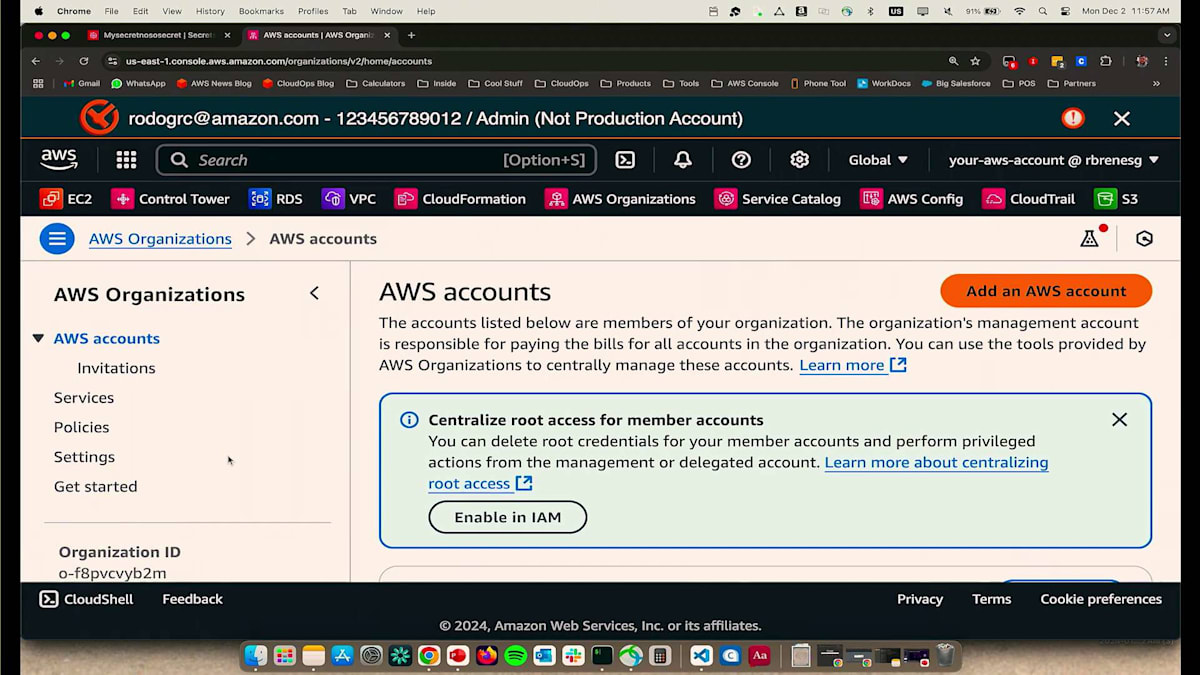
Task: Open CloudTrail shortcut
Action: coord(1029,199)
